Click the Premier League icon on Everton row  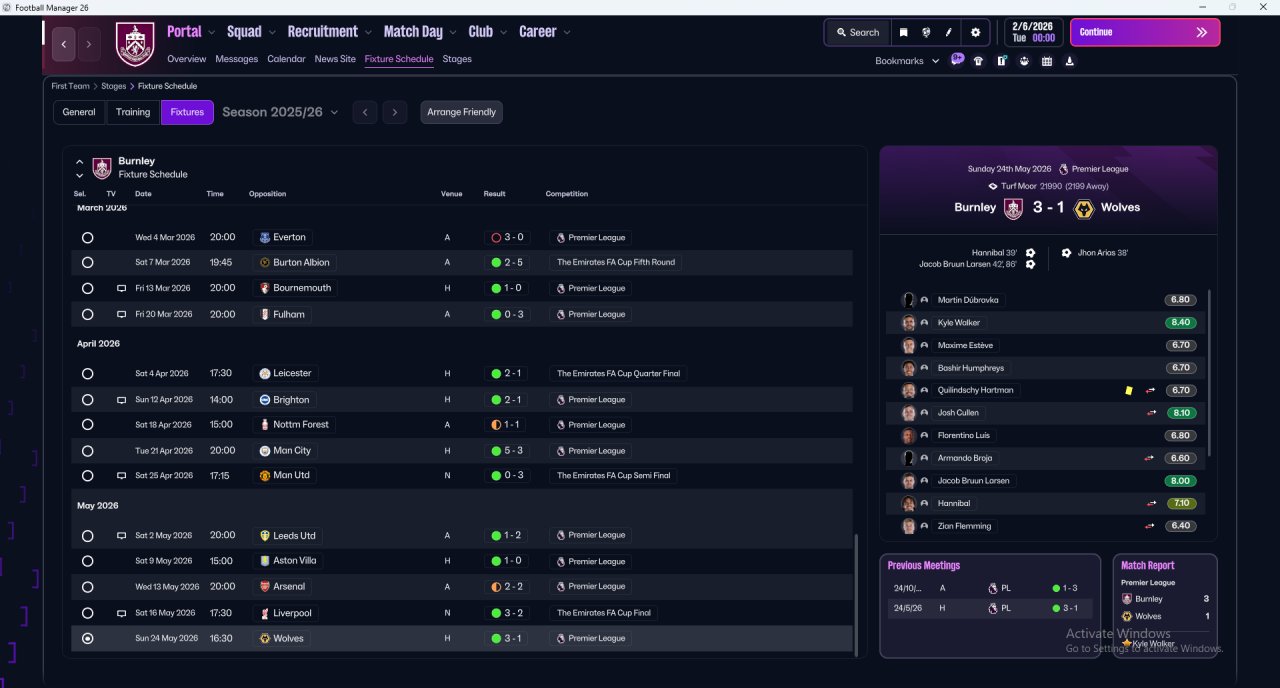point(561,238)
